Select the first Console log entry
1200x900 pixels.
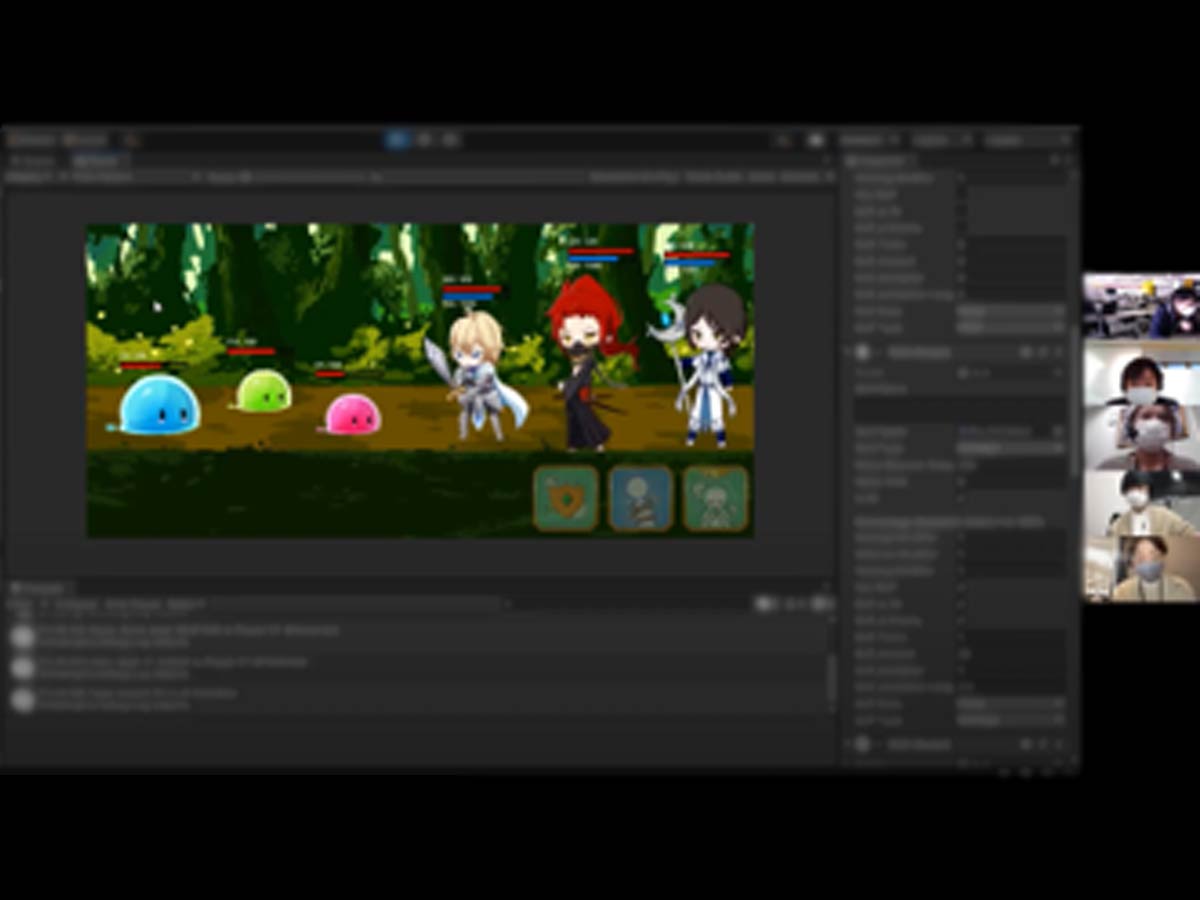pos(417,637)
